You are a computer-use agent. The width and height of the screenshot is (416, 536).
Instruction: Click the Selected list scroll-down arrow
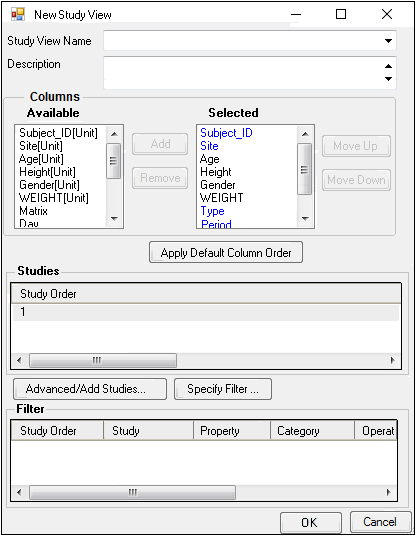pos(305,218)
